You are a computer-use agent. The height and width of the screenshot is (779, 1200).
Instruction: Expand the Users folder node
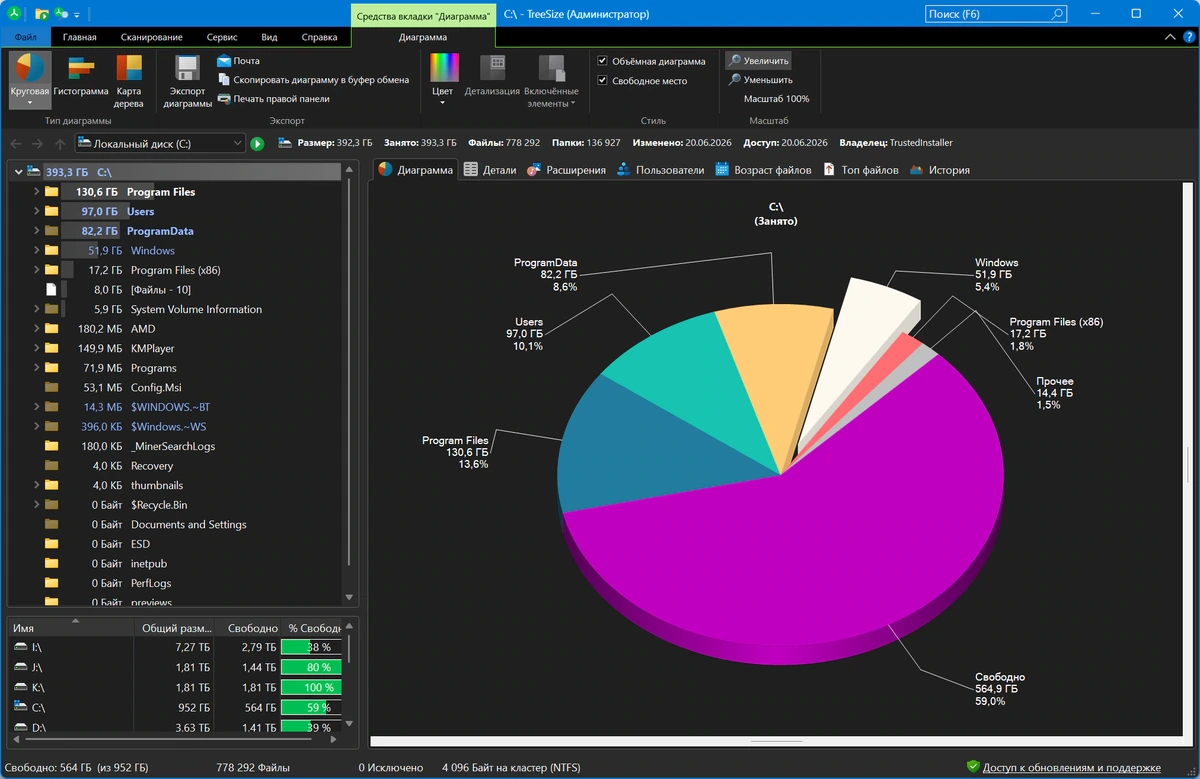pos(36,211)
